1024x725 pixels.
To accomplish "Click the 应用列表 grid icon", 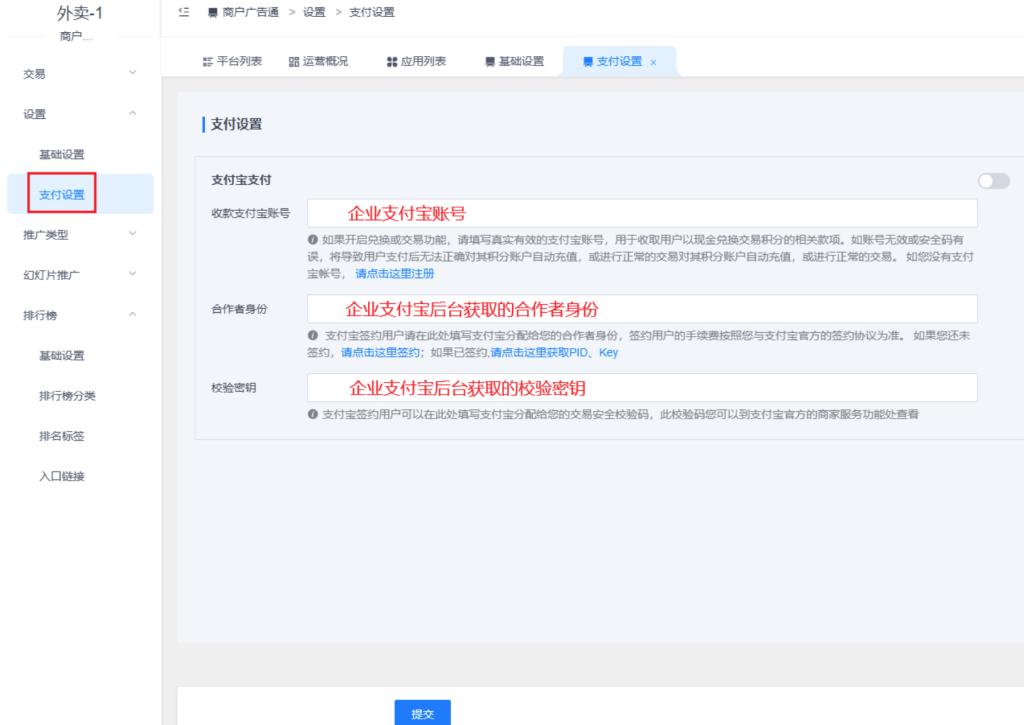I will pos(391,62).
